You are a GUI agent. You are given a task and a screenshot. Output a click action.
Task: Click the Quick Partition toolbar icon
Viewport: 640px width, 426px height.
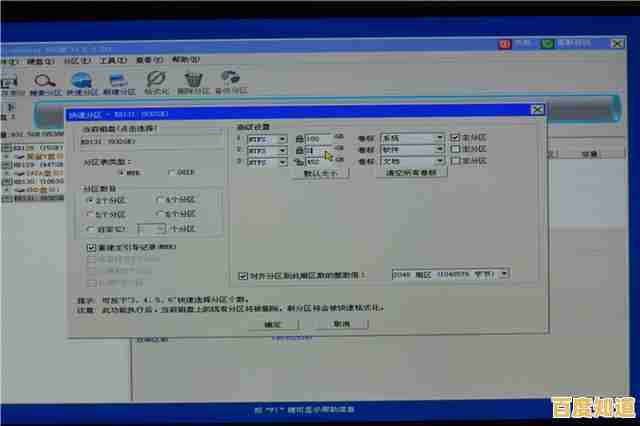click(x=82, y=82)
